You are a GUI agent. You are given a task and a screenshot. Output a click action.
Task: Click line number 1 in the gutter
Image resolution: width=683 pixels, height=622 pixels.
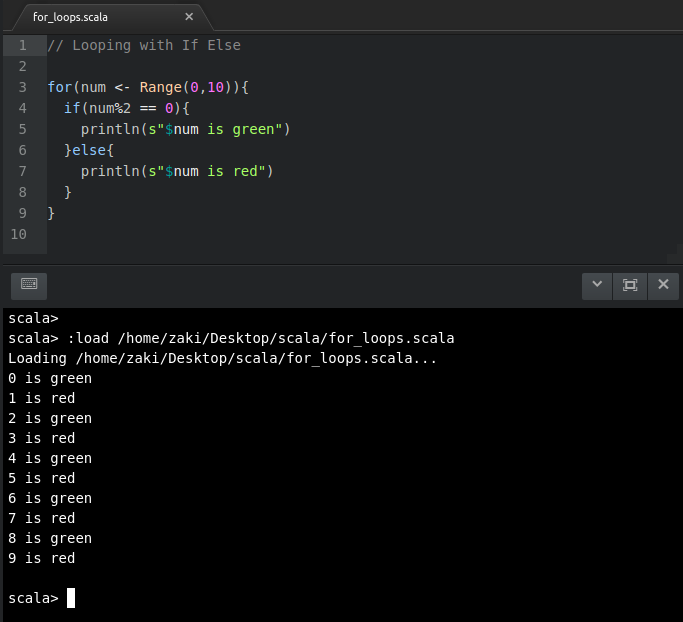pos(23,45)
